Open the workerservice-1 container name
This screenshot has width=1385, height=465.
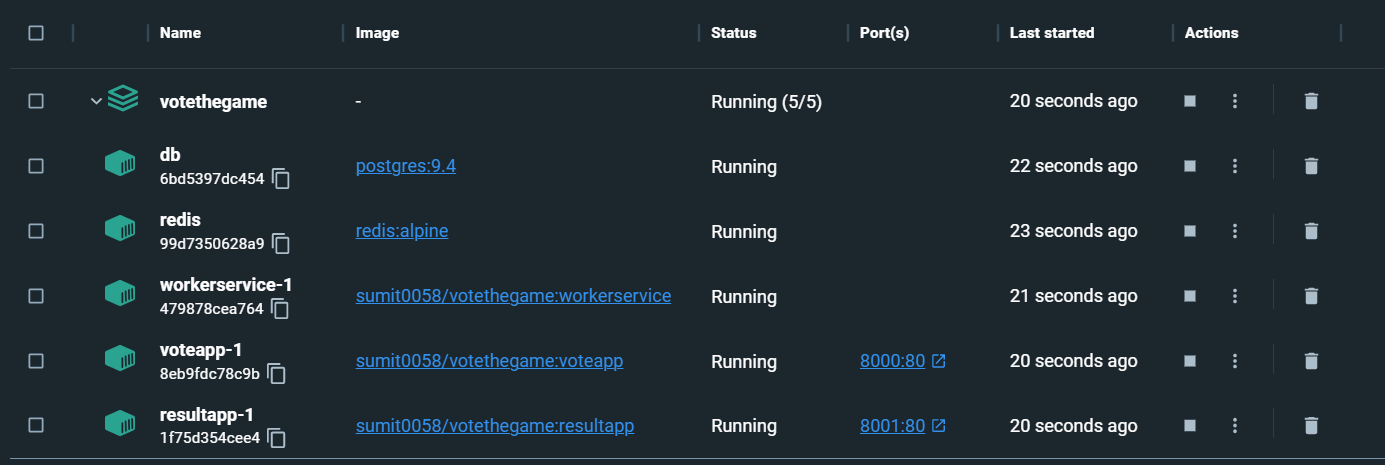pyautogui.click(x=226, y=285)
